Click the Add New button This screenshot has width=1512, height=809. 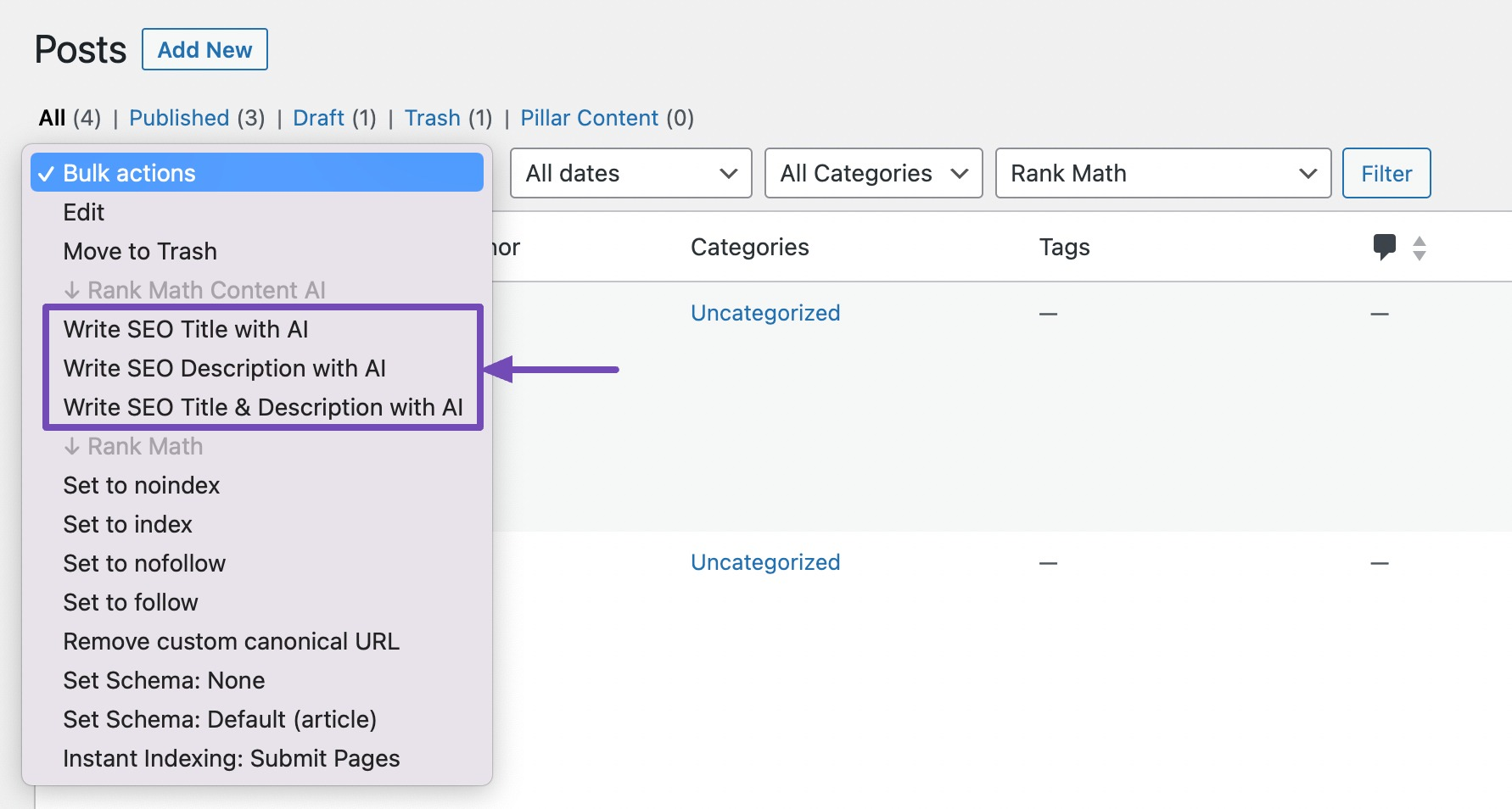(204, 49)
